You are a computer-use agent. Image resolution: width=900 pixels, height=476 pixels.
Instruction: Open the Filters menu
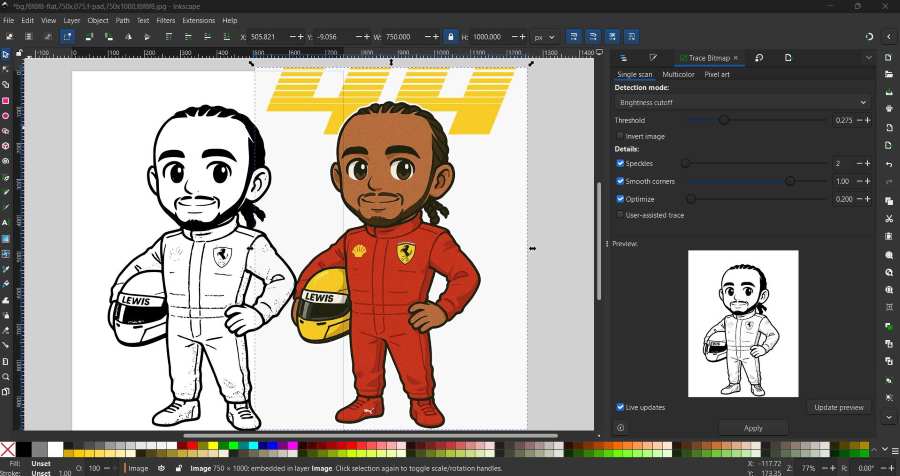click(166, 20)
